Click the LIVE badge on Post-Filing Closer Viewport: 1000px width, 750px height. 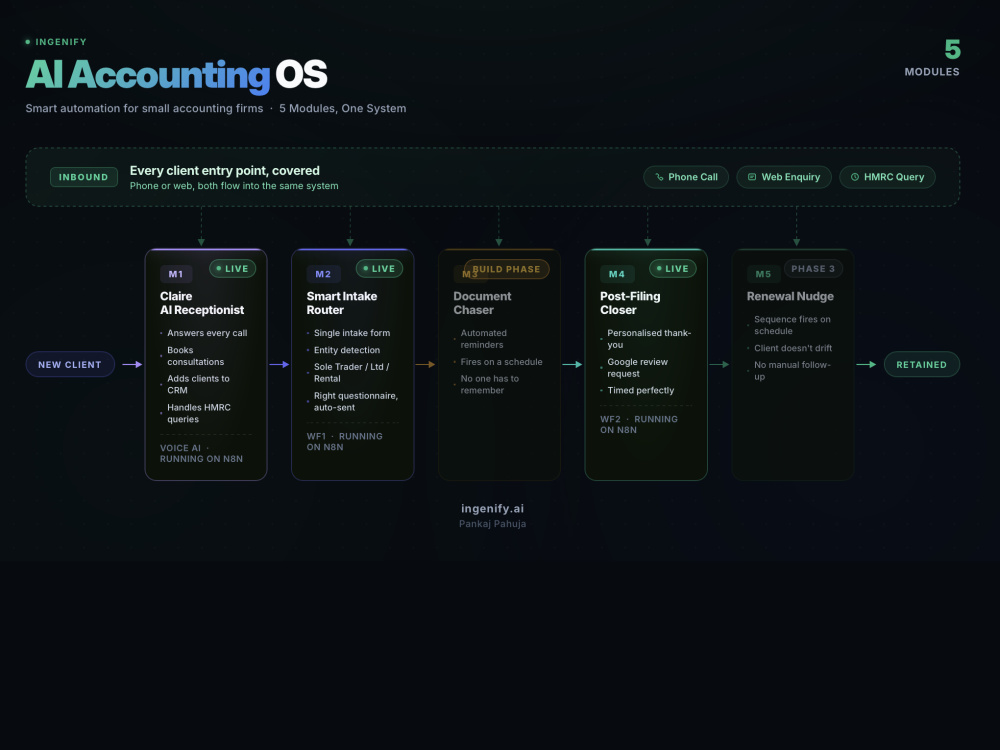click(673, 269)
